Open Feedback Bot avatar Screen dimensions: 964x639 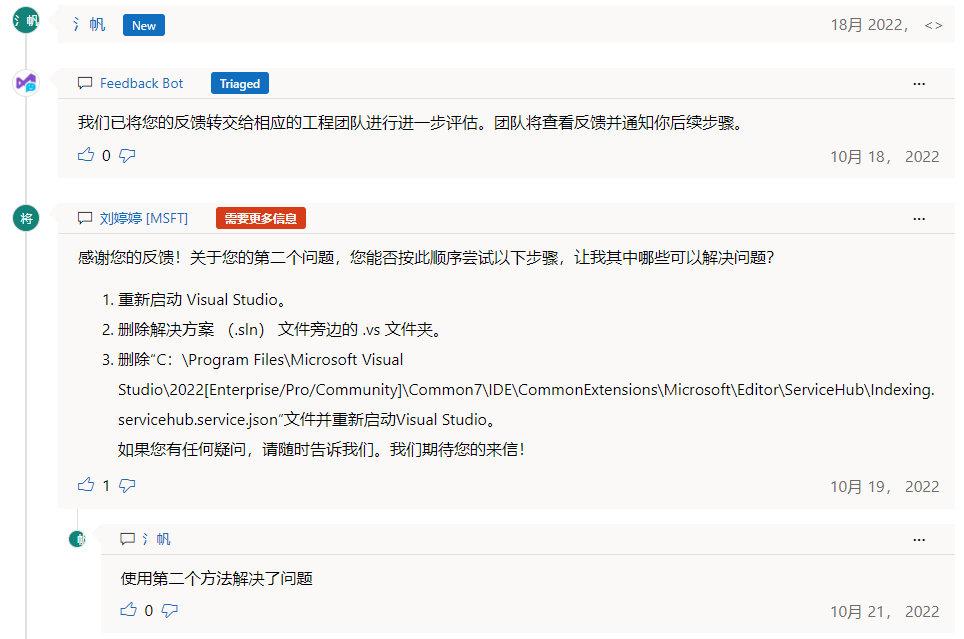pyautogui.click(x=26, y=82)
